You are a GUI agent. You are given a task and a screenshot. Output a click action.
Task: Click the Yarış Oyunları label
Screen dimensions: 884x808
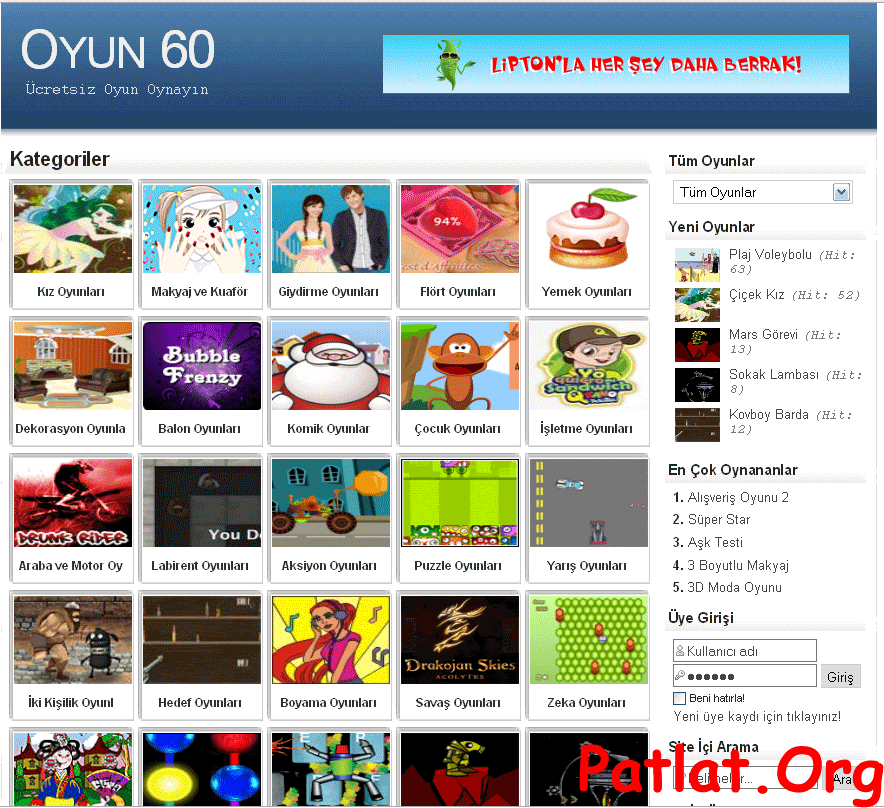[586, 566]
